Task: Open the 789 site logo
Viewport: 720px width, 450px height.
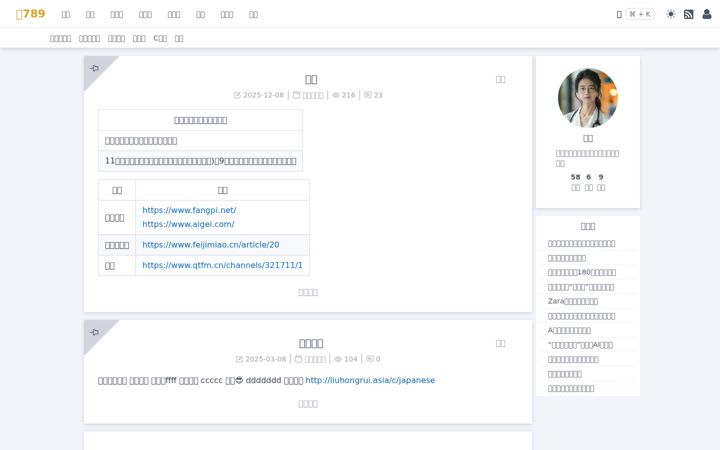Action: point(30,14)
